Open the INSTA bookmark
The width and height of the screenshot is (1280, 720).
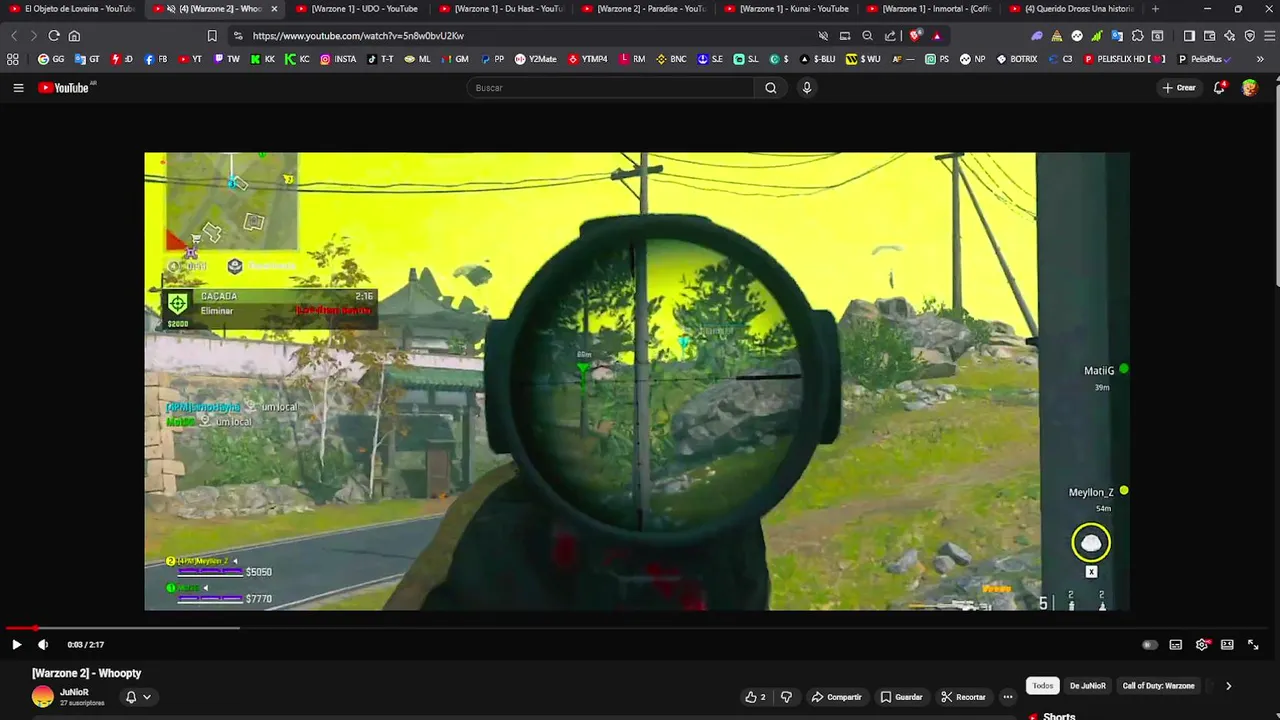(338, 59)
